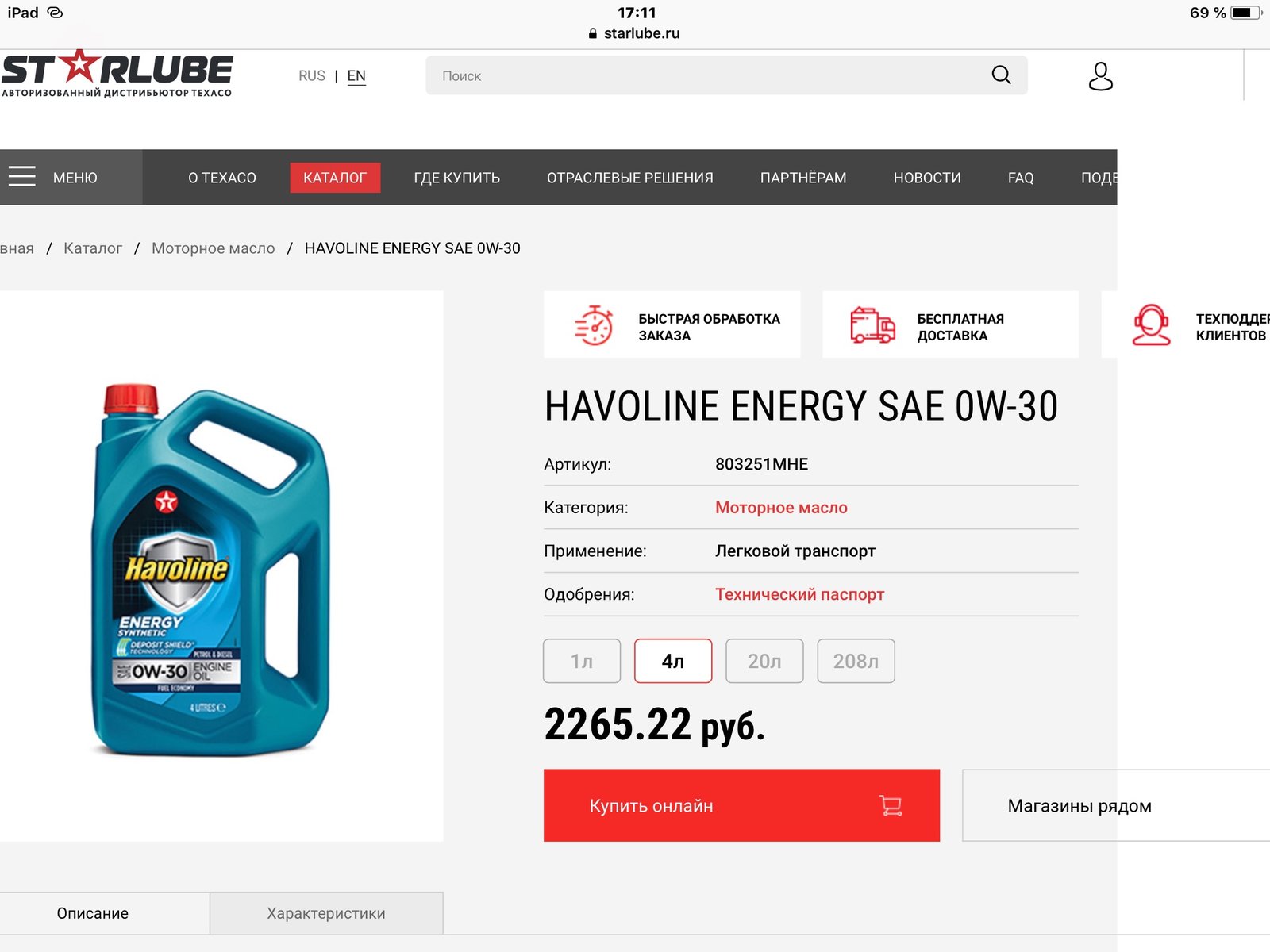Switch to the Характеристики tab
Image resolution: width=1270 pixels, height=952 pixels.
(326, 913)
